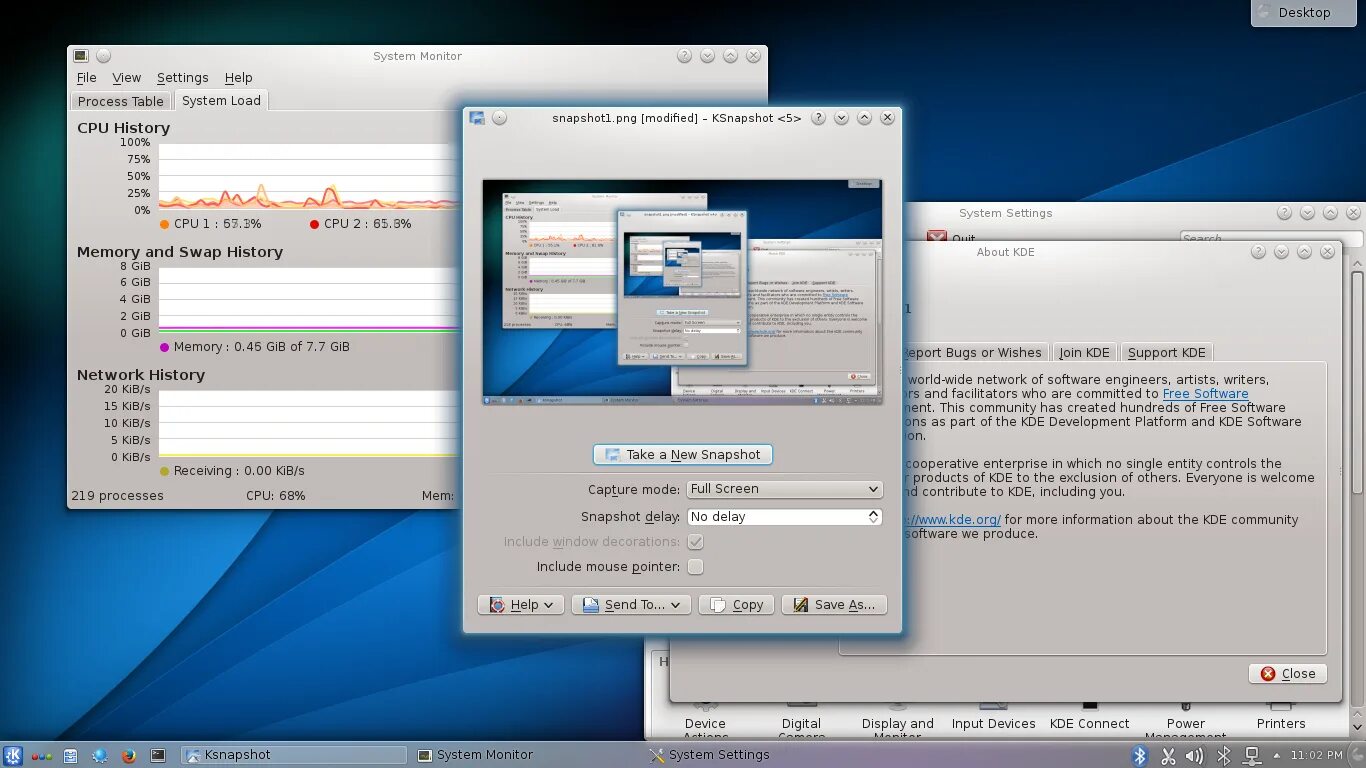Image resolution: width=1366 pixels, height=768 pixels.
Task: Switch to the Support KDE tab
Action: coord(1166,352)
